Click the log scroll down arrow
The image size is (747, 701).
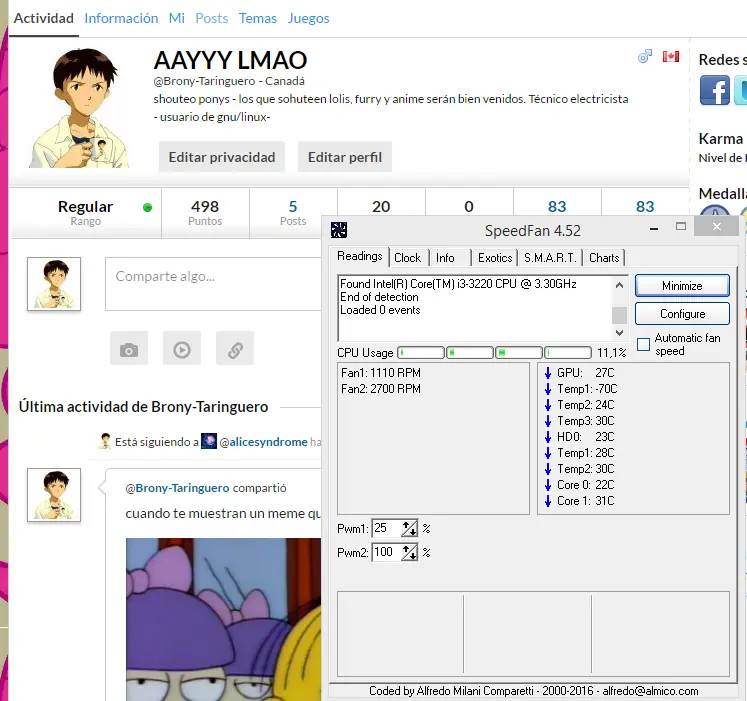(619, 333)
